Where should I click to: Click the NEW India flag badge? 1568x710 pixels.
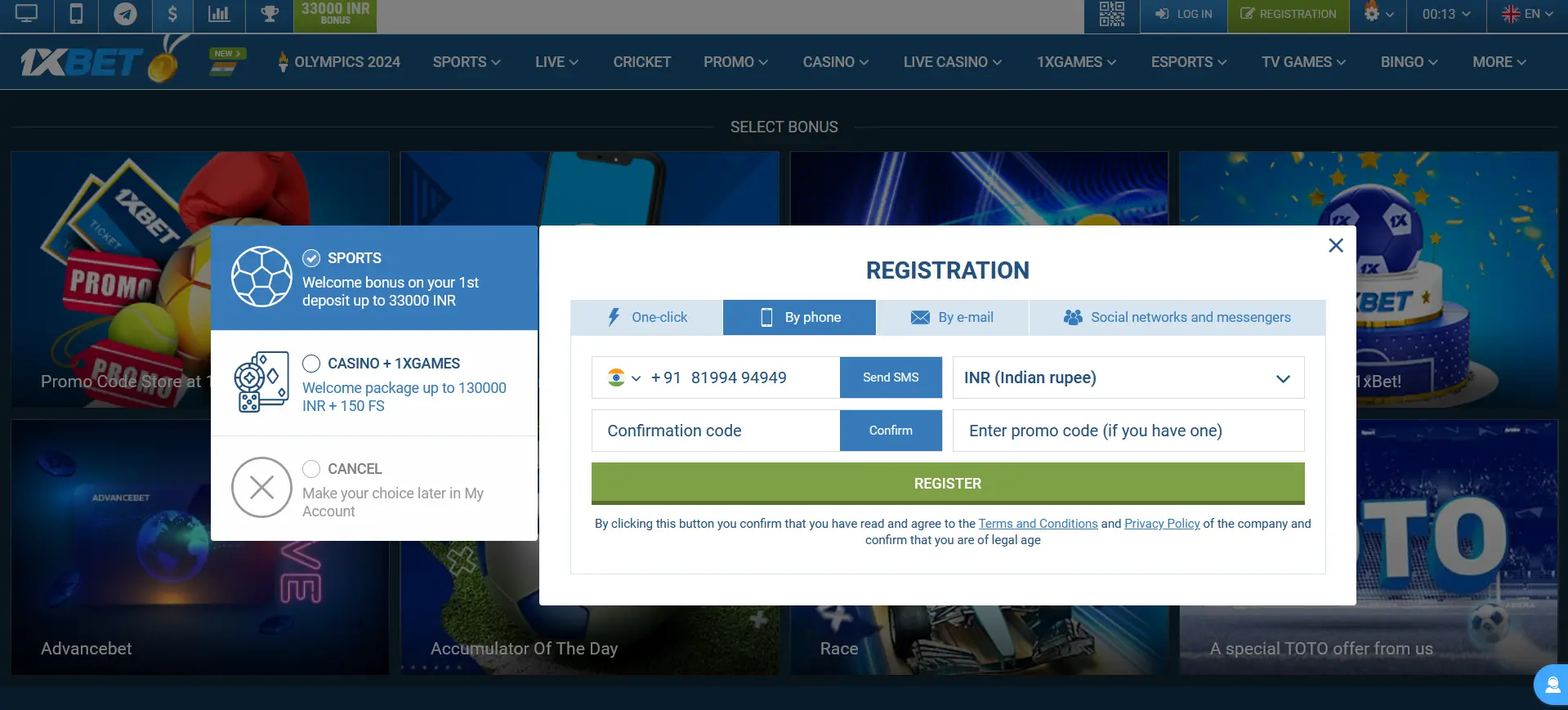coord(227,61)
